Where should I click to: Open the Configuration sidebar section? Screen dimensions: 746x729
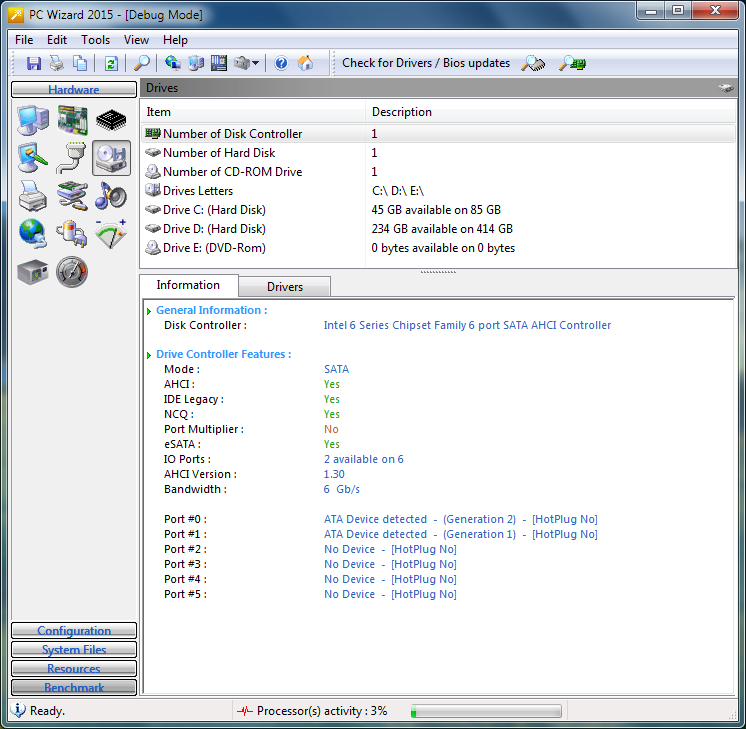(74, 630)
